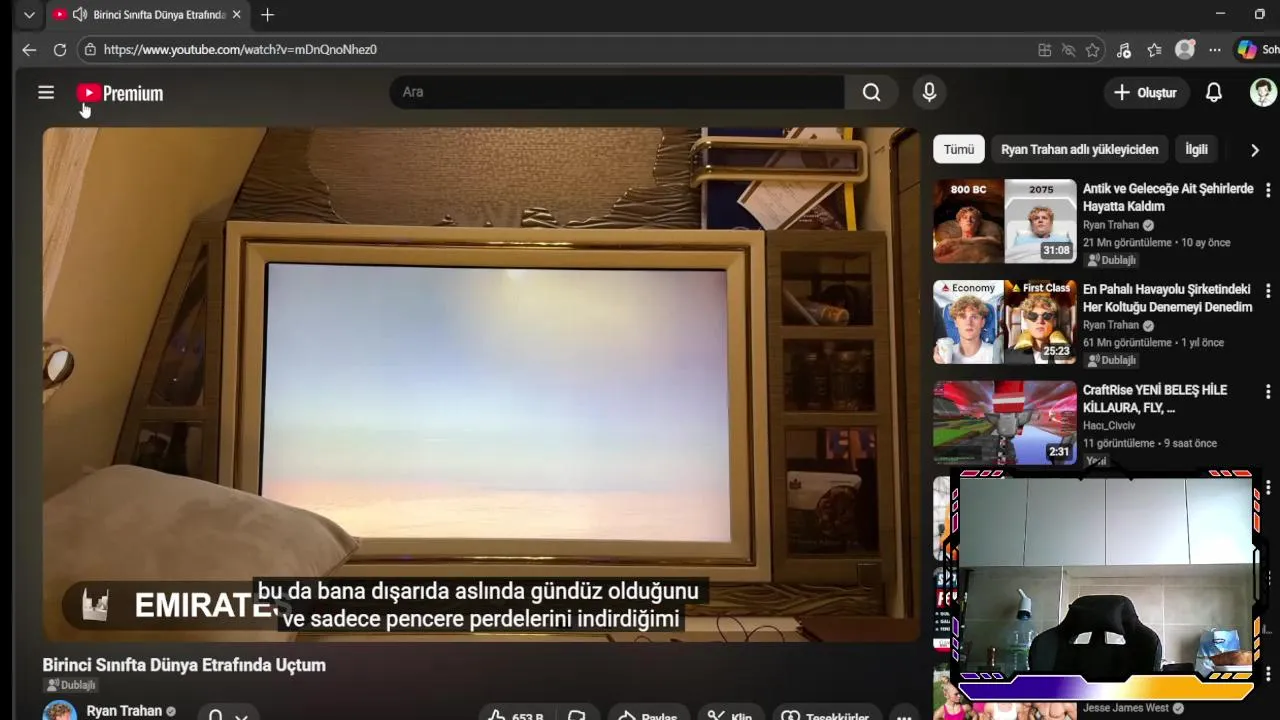
Task: Open video title Antik ve Geleceğe Ait Şehirlerde
Action: [1168, 197]
